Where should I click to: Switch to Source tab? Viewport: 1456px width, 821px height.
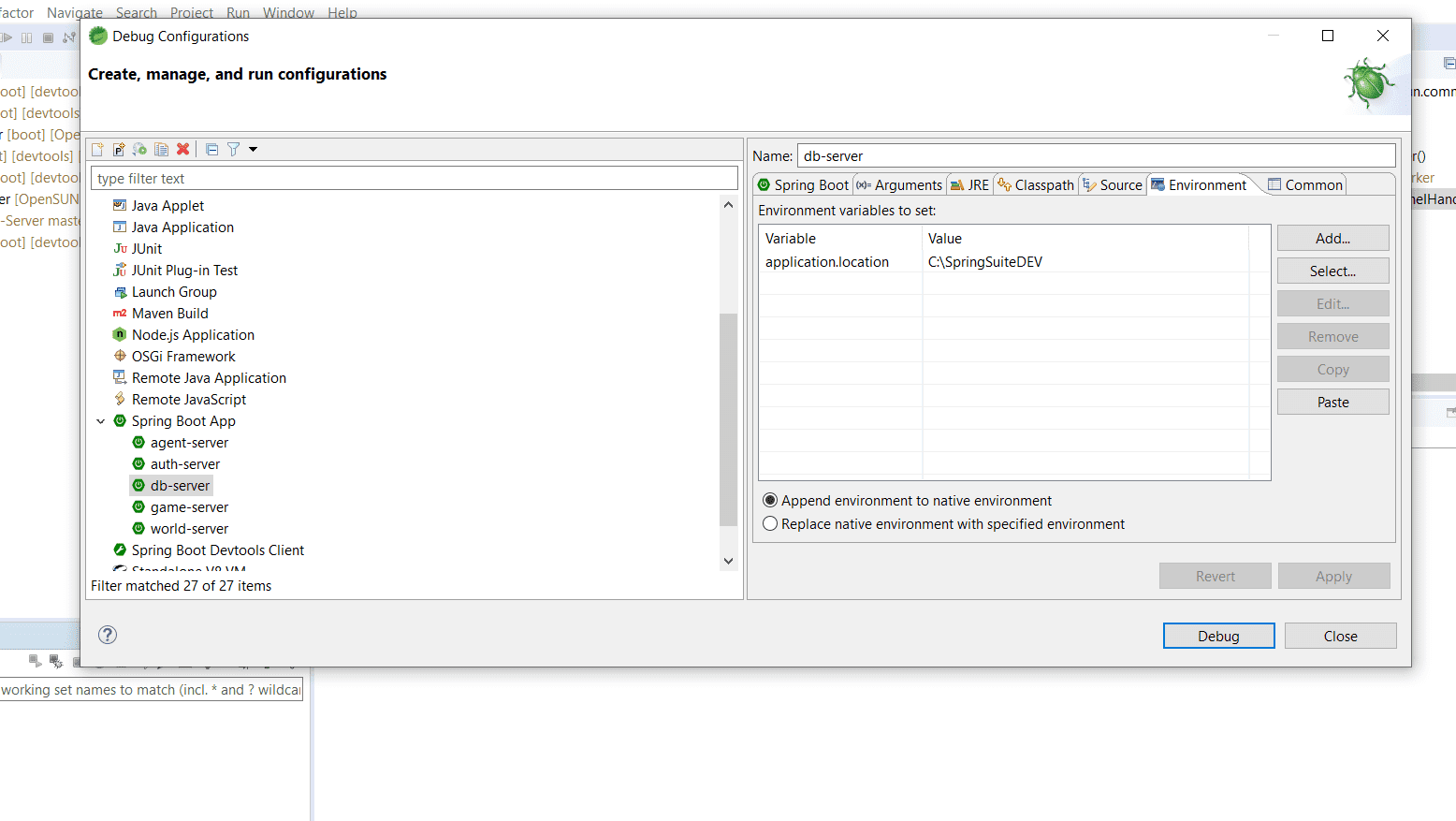(x=1113, y=185)
